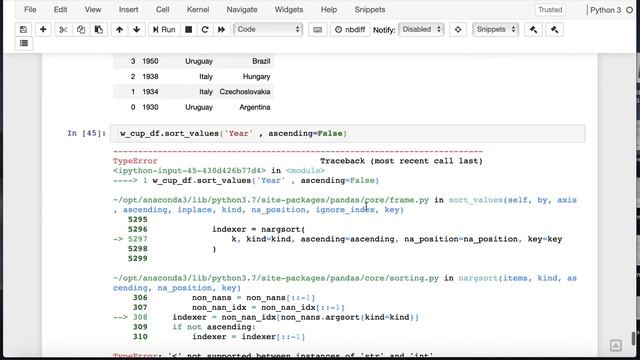640x360 pixels.
Task: Open the Snippets menu in menu bar
Action: pyautogui.click(x=369, y=9)
